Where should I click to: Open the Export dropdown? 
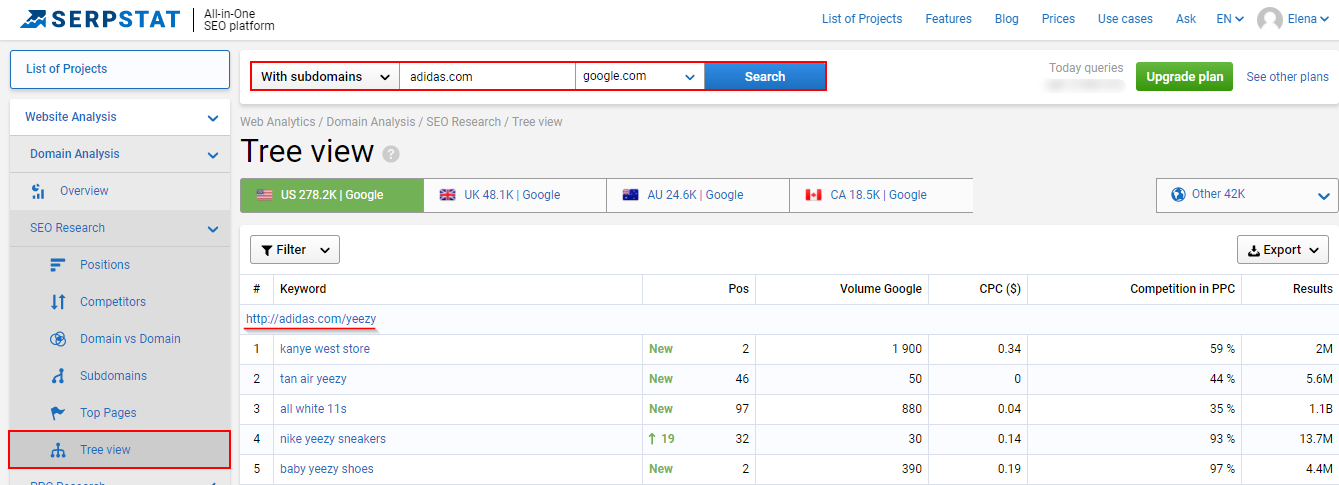click(1283, 250)
